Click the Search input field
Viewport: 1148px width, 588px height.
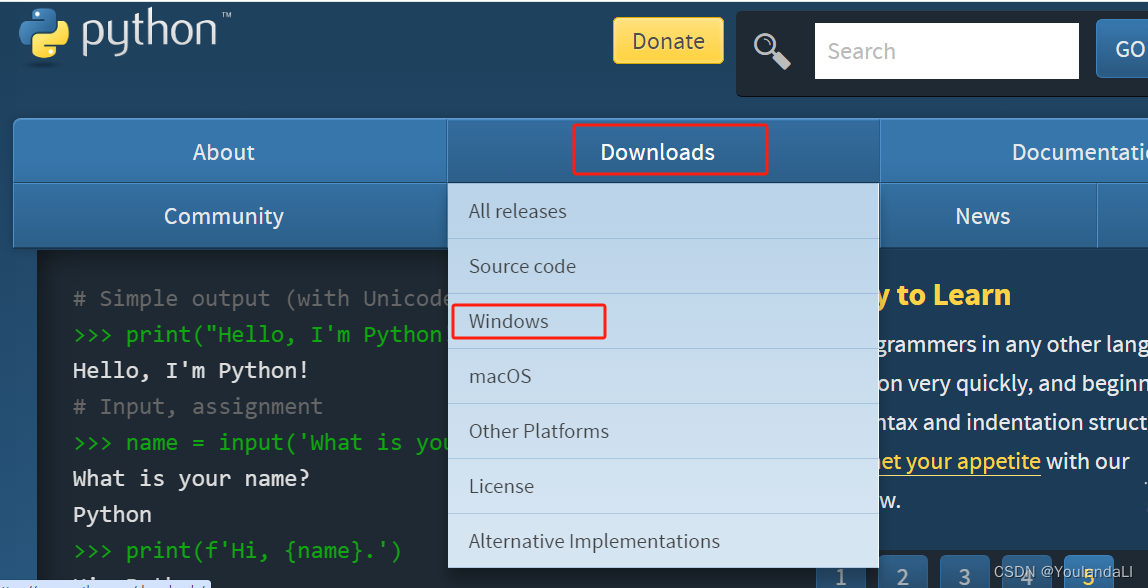[x=946, y=50]
